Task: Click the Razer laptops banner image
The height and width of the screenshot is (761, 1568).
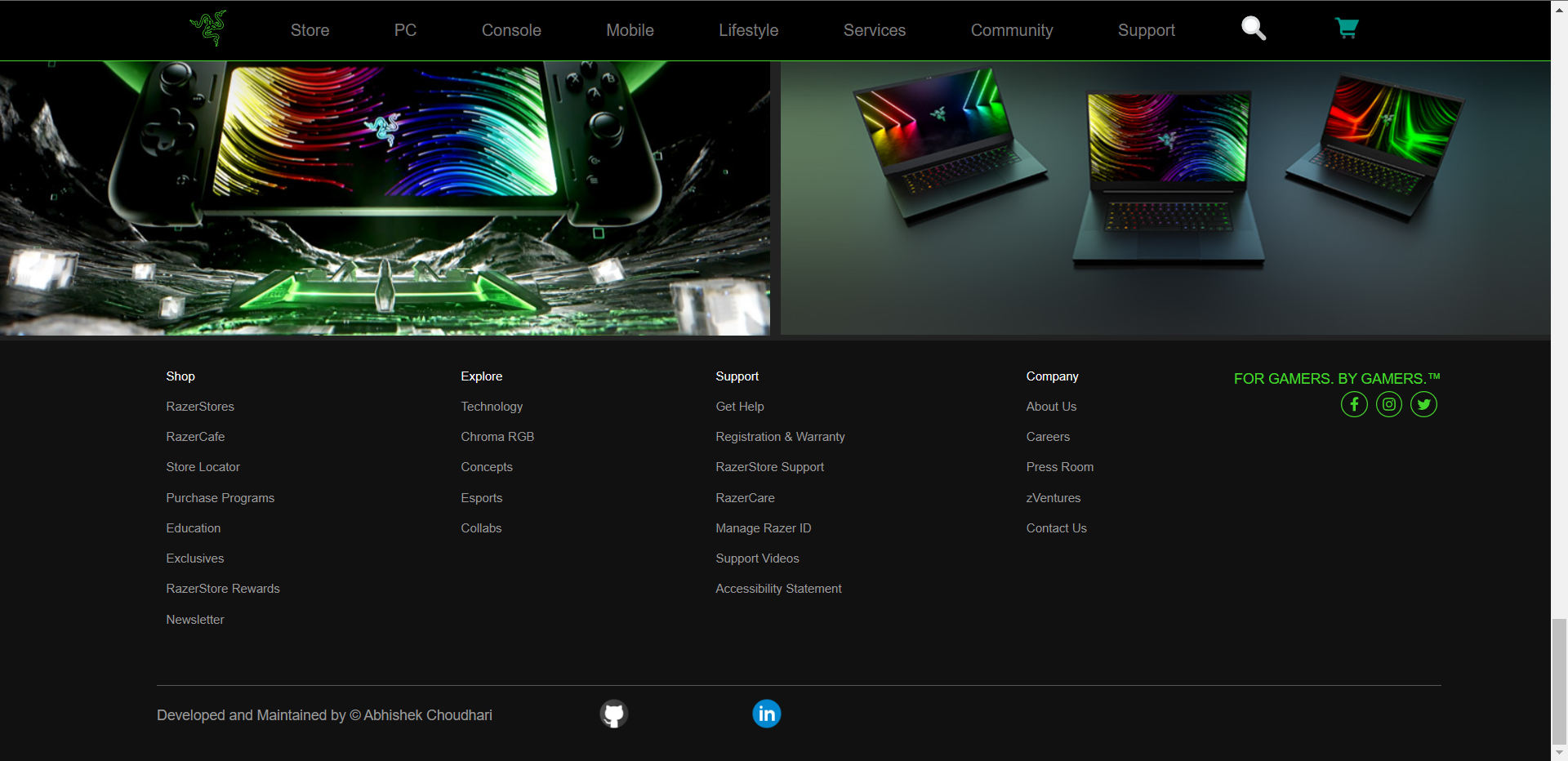Action: (1165, 196)
